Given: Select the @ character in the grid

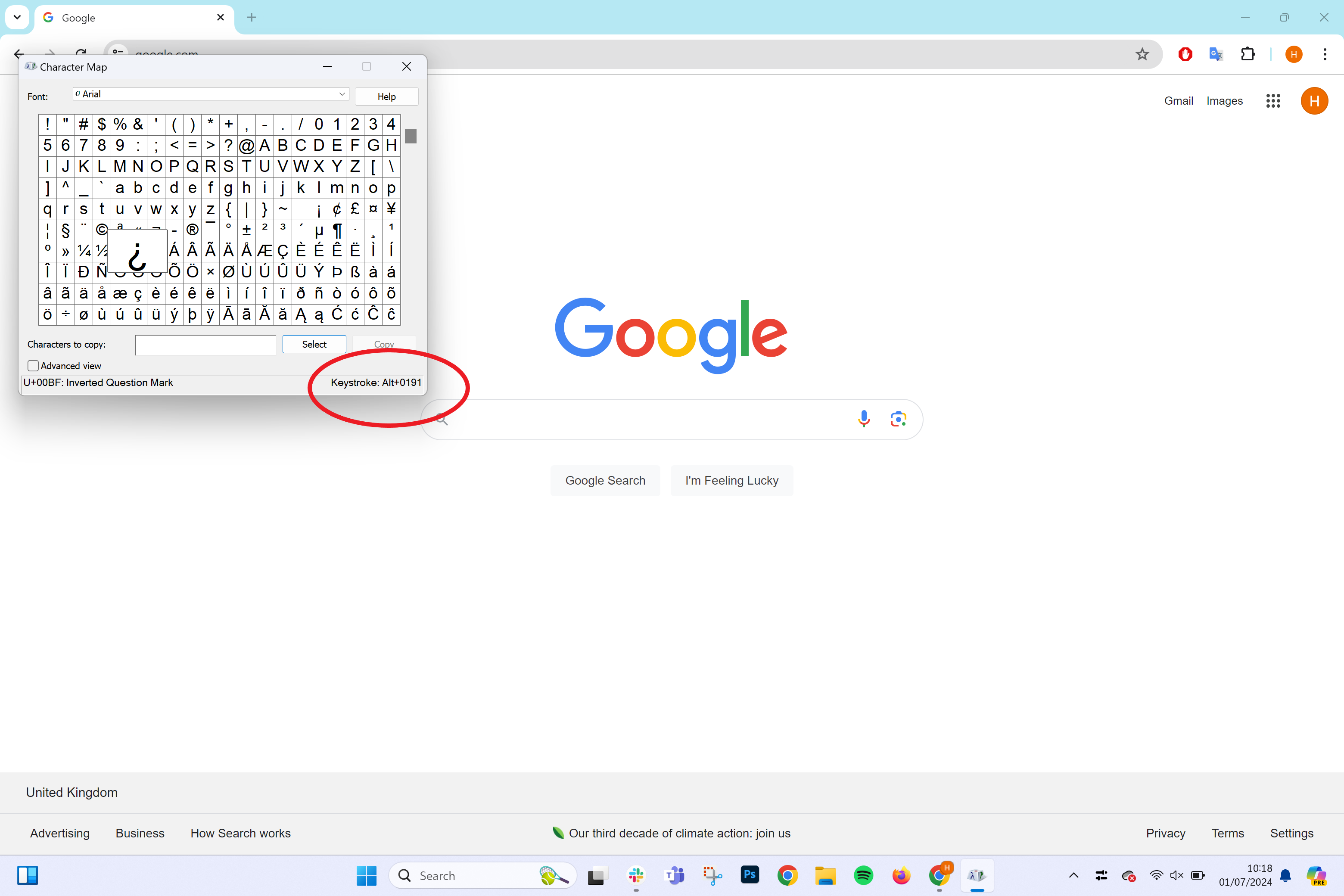Looking at the screenshot, I should tap(246, 146).
